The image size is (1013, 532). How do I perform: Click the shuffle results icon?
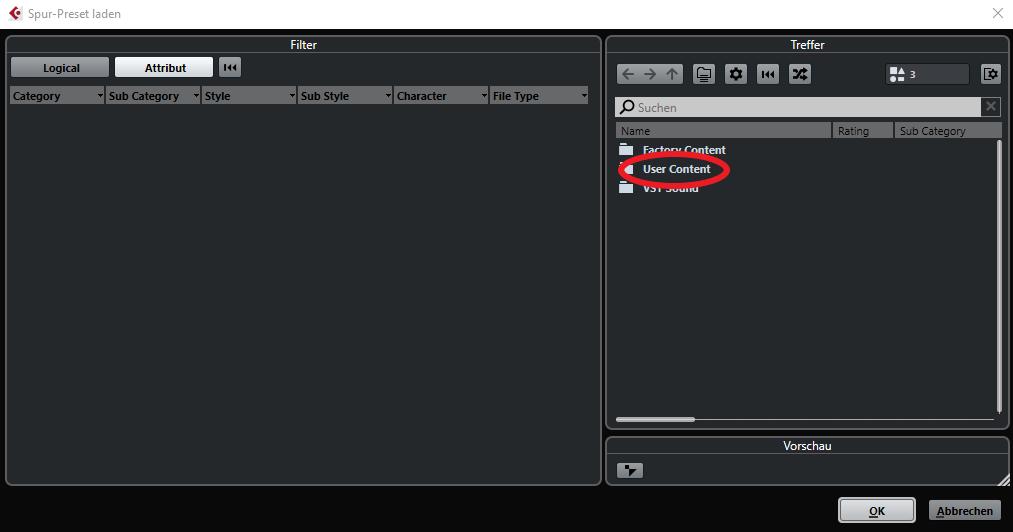[800, 74]
